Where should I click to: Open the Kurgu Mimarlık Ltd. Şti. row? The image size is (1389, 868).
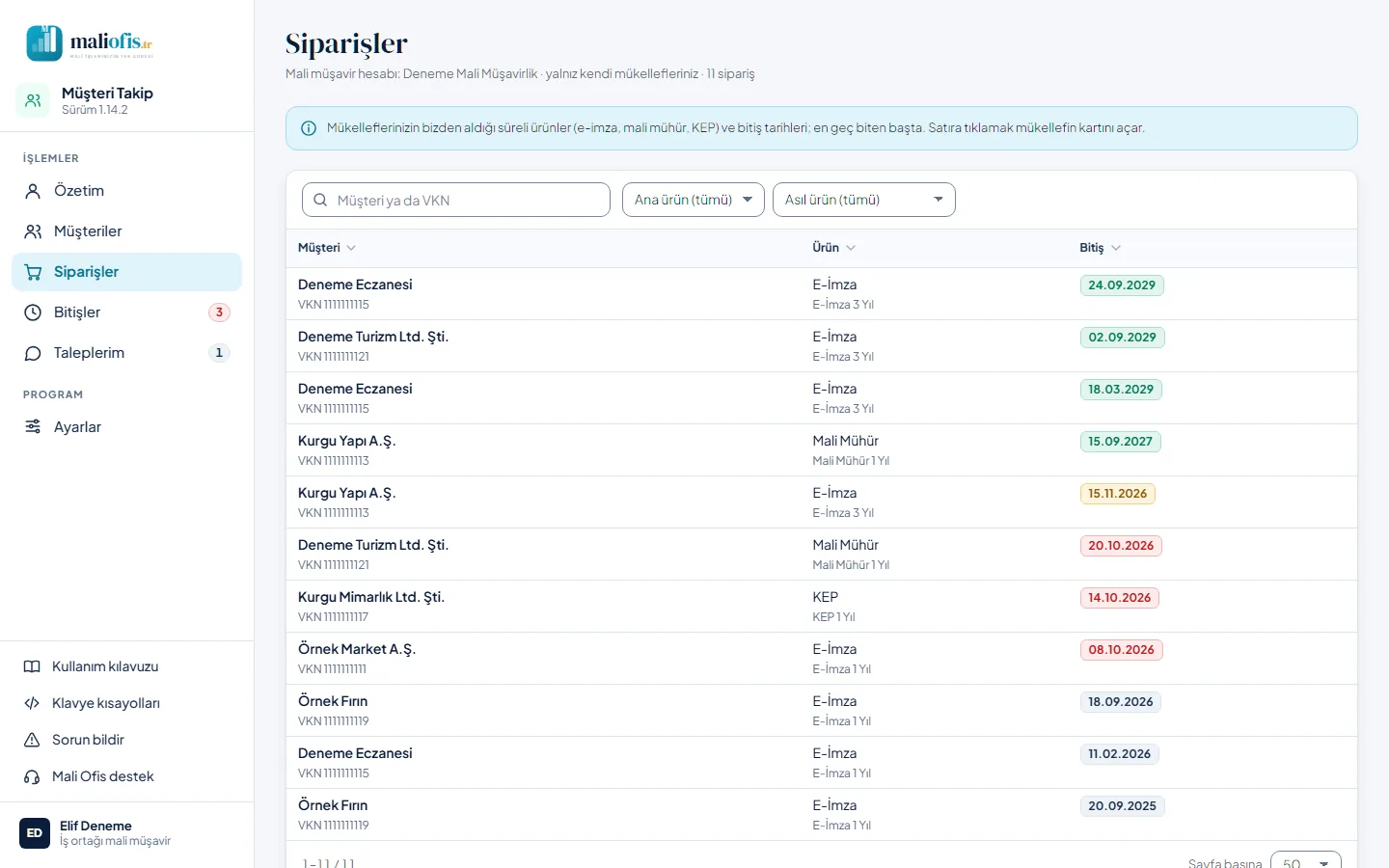coord(822,607)
